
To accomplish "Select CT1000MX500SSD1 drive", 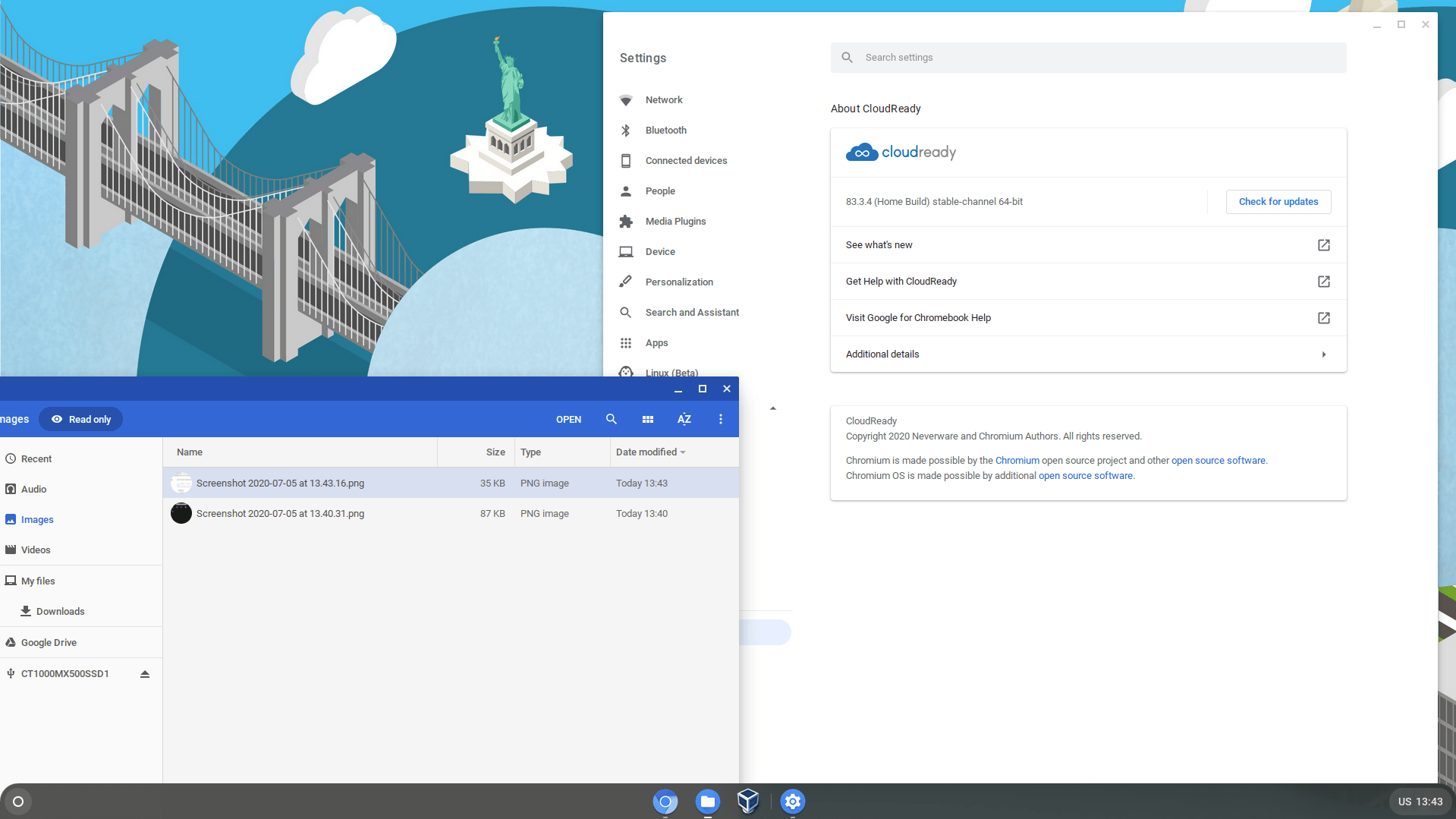I will [64, 674].
